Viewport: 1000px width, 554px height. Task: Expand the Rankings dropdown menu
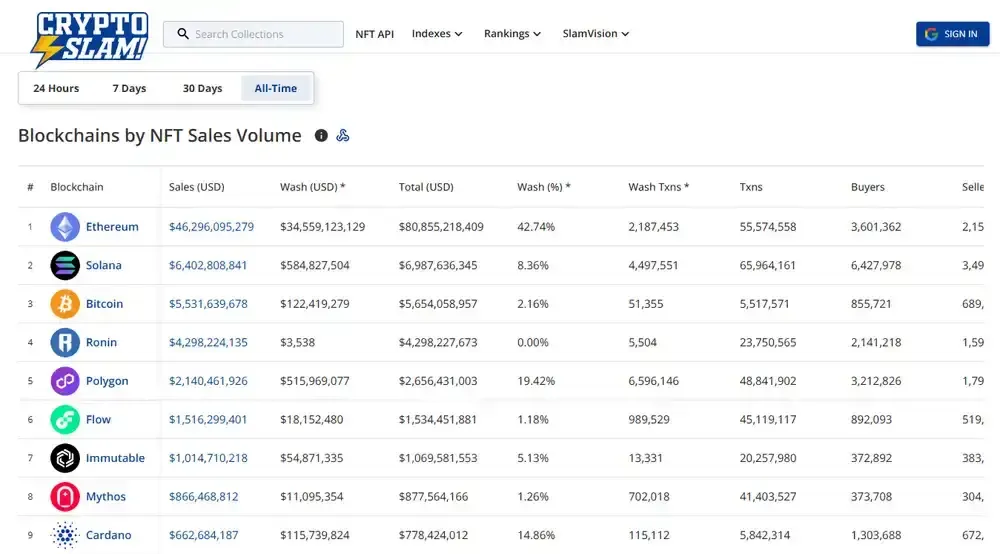[x=512, y=34]
